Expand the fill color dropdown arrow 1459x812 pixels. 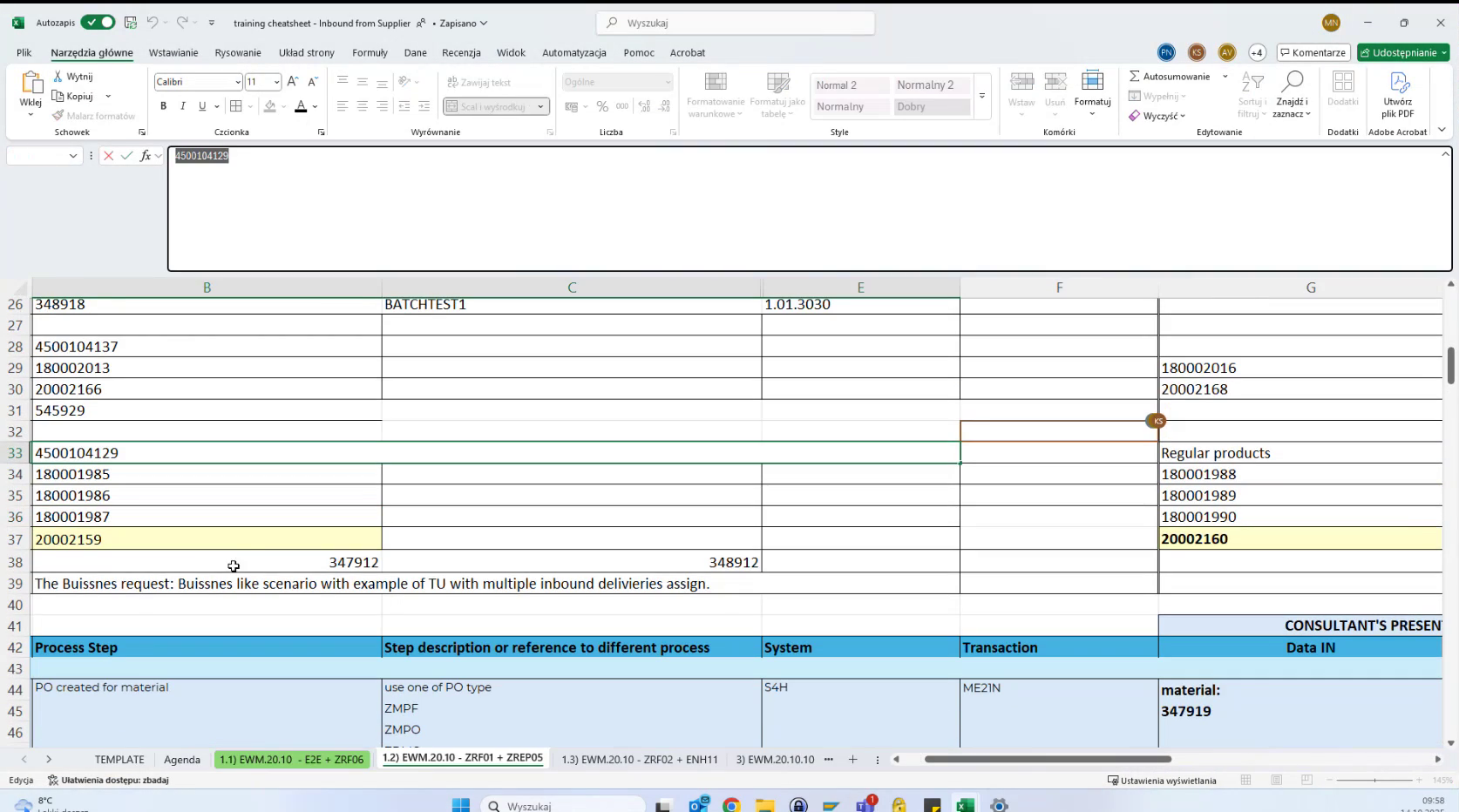pyautogui.click(x=283, y=106)
